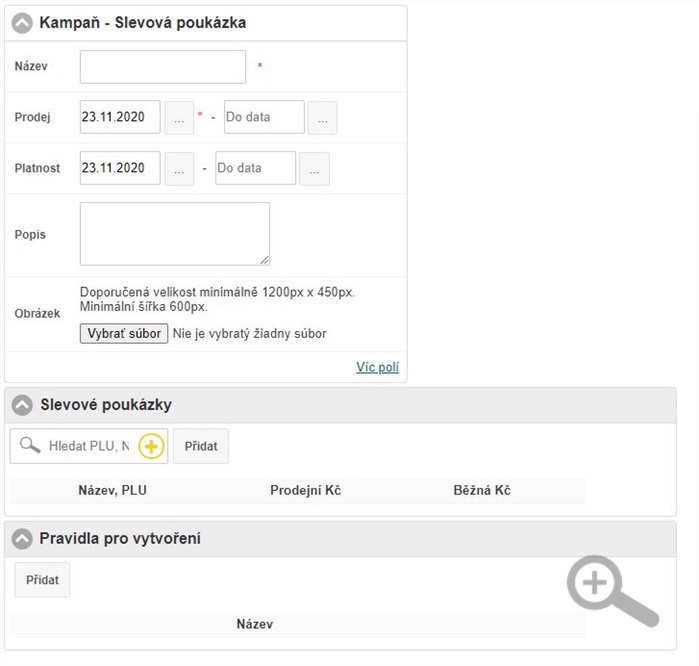Click Přidat under Pravidla pro vytvoření
Viewport: 699px width, 666px height.
pos(42,580)
